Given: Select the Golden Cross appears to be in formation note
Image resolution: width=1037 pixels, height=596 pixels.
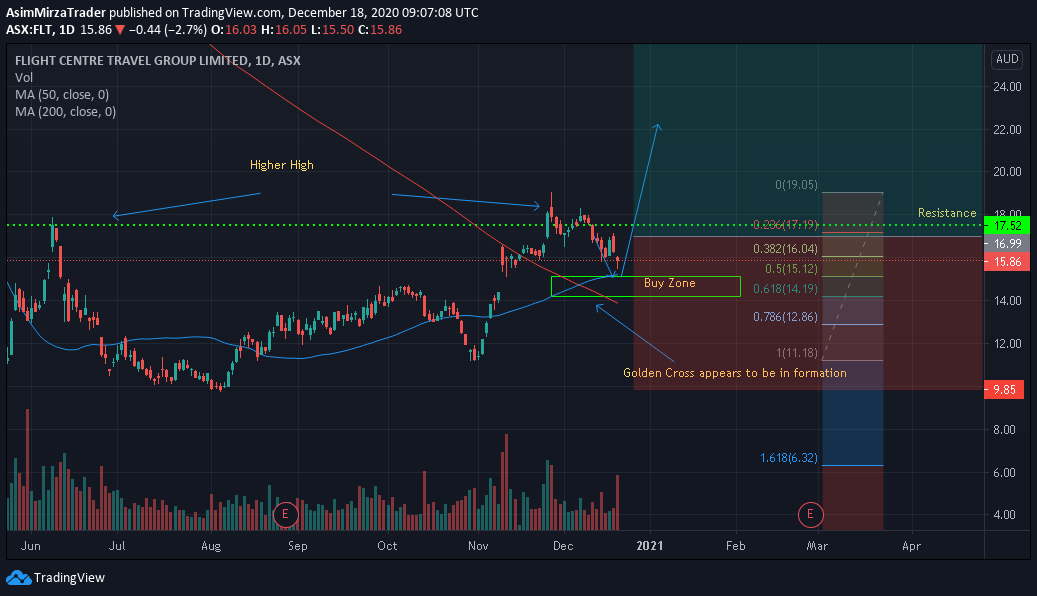Looking at the screenshot, I should [735, 373].
